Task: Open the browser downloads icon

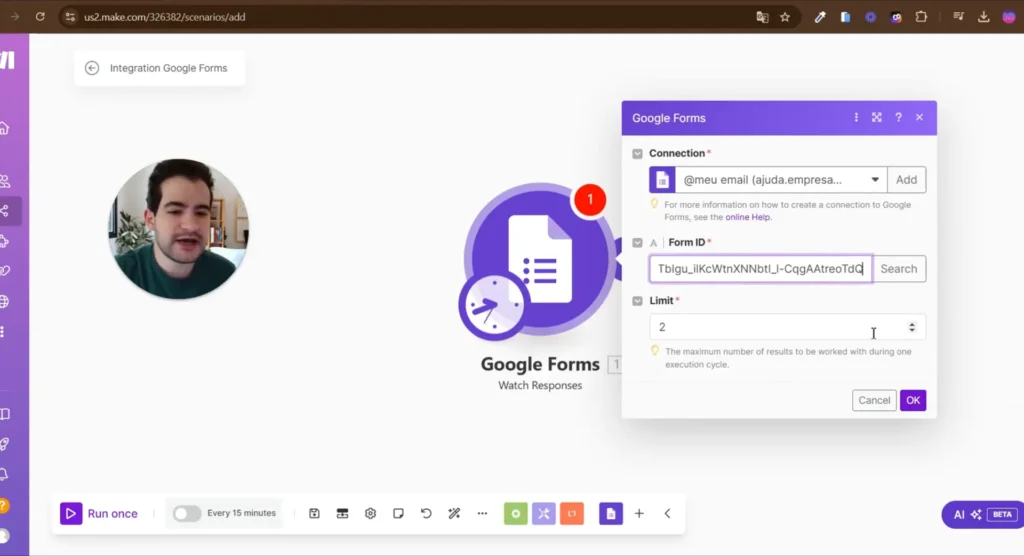Action: [984, 17]
